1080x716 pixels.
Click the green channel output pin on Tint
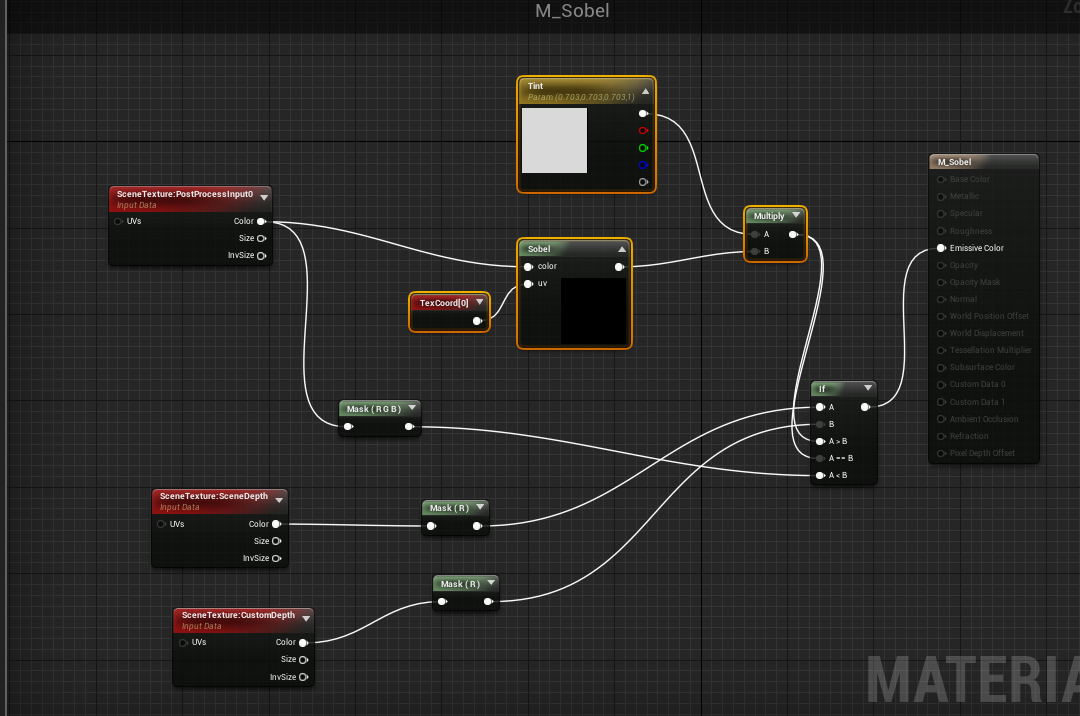pyautogui.click(x=642, y=147)
